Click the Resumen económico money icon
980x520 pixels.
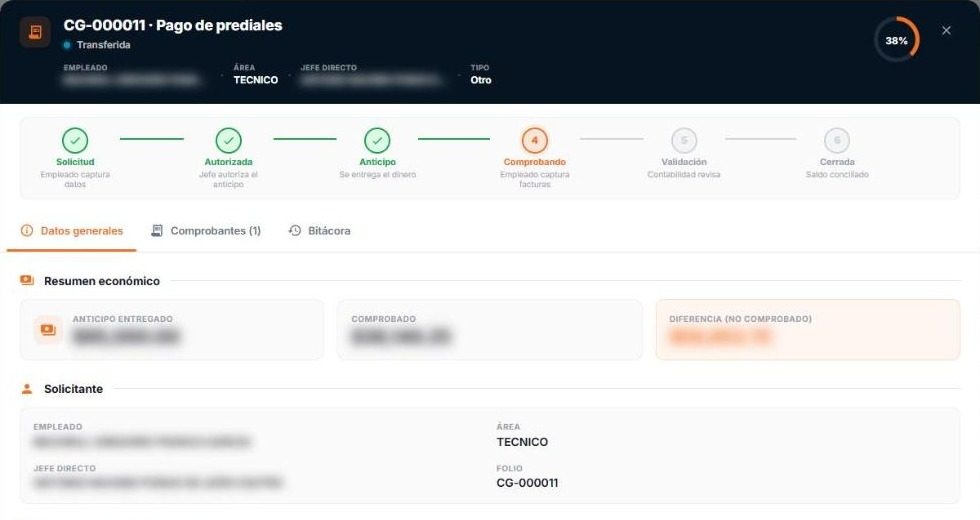(x=27, y=280)
